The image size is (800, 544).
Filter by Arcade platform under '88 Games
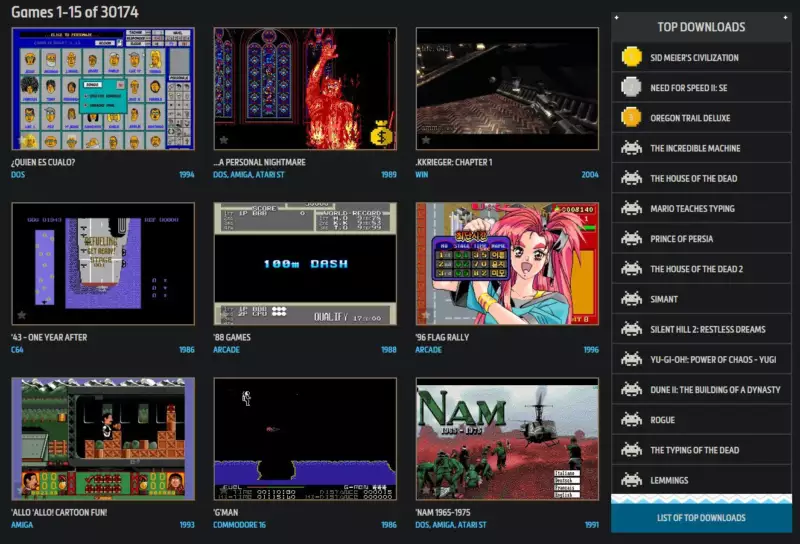(x=226, y=350)
